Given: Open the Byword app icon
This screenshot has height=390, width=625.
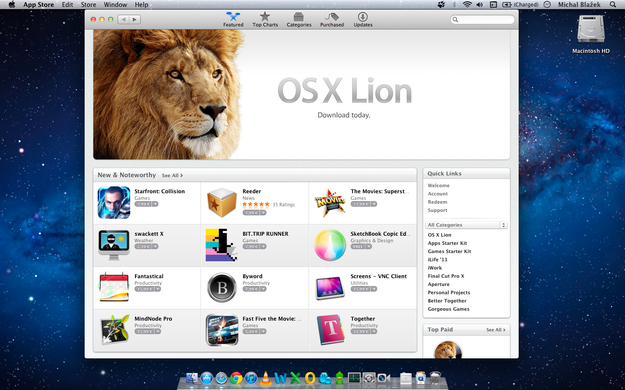Looking at the screenshot, I should pos(222,288).
